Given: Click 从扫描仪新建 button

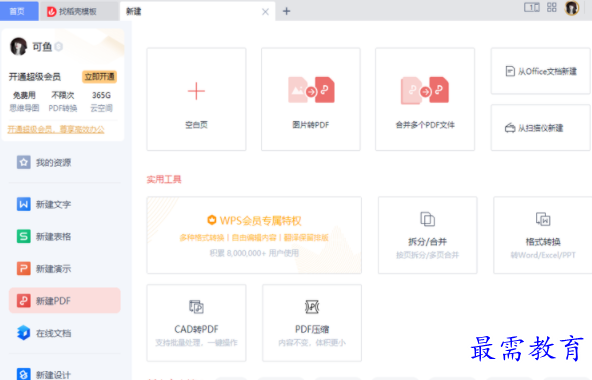Looking at the screenshot, I should point(540,128).
